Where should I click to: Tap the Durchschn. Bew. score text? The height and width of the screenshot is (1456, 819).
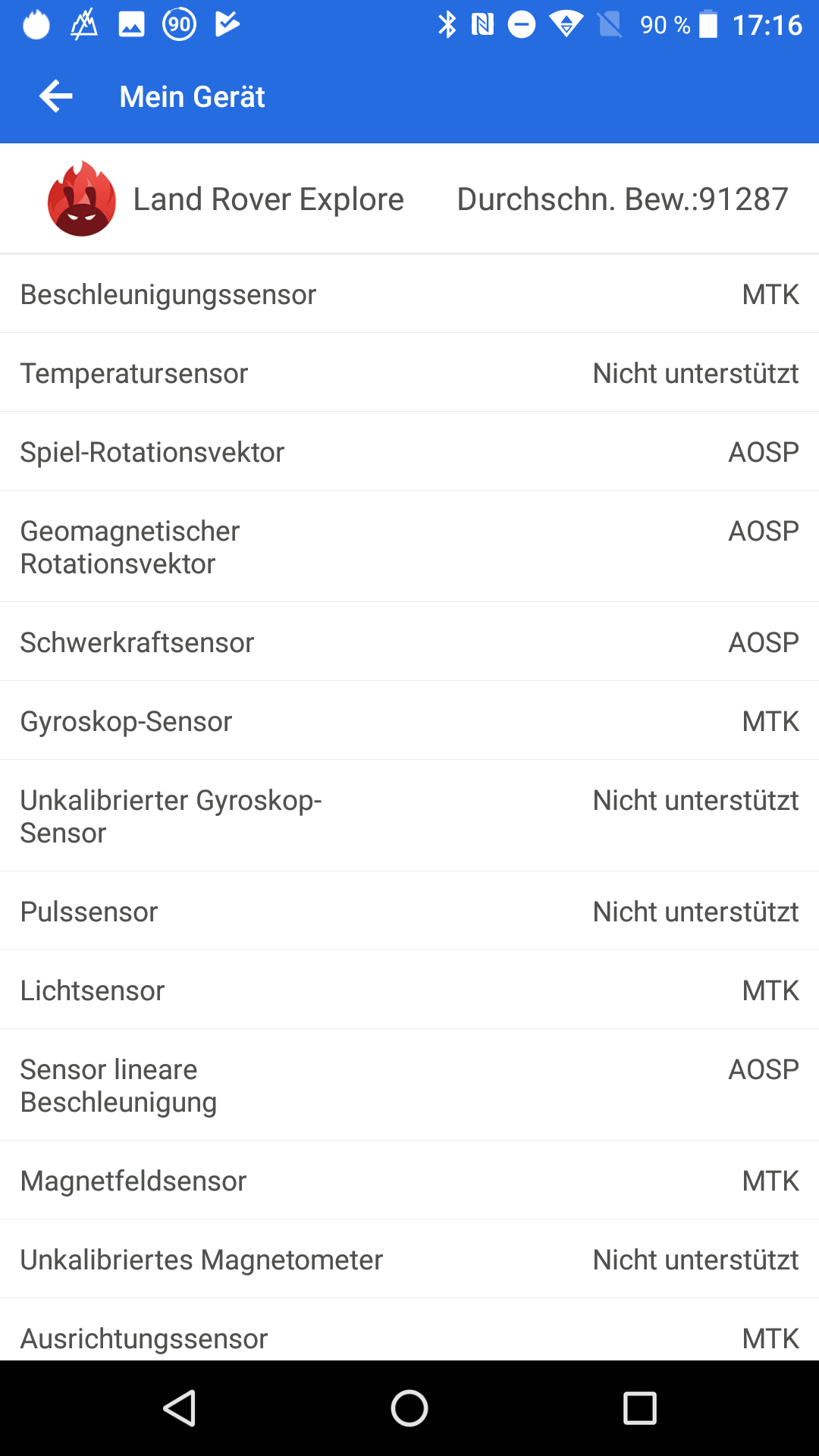click(x=622, y=199)
